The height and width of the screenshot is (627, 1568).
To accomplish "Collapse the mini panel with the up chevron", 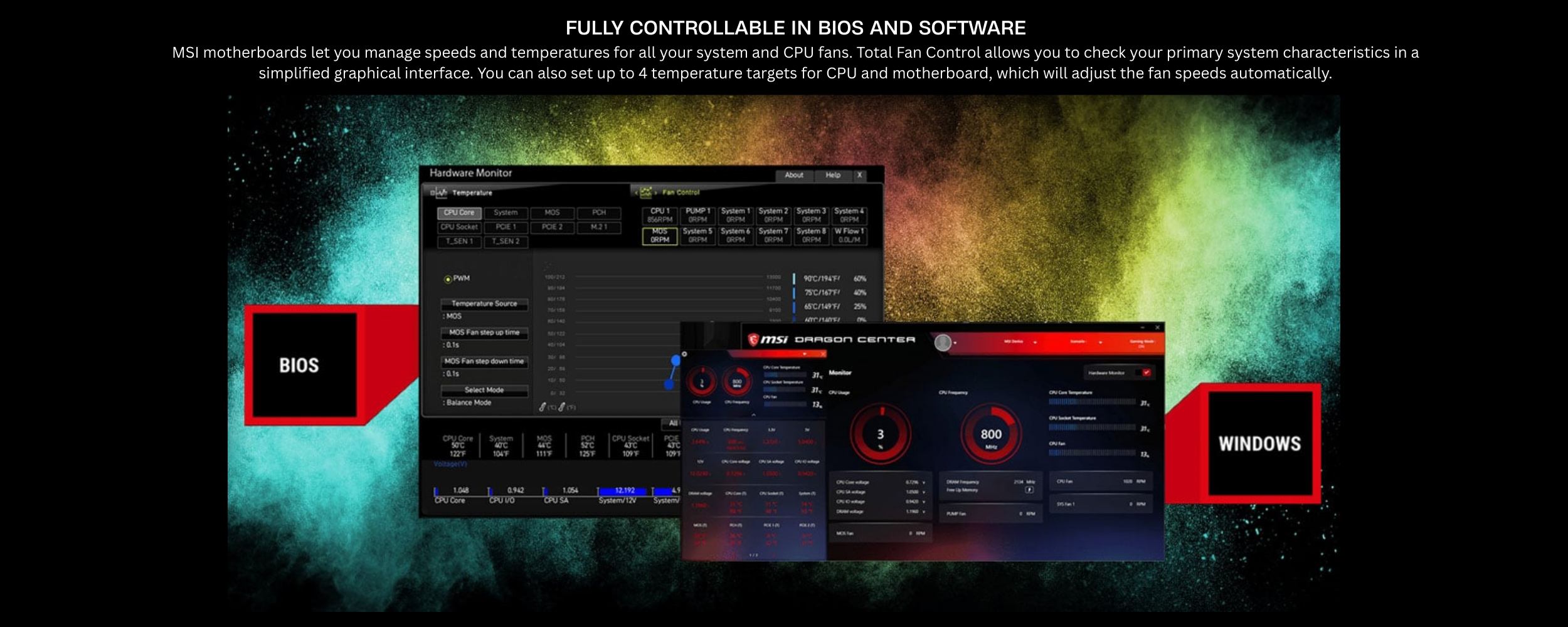I will pyautogui.click(x=754, y=414).
